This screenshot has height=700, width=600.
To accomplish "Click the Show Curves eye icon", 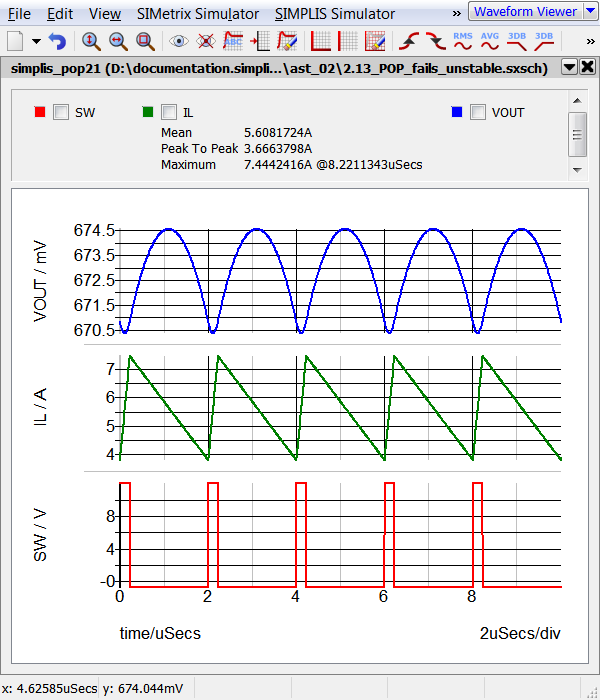I will 179,42.
